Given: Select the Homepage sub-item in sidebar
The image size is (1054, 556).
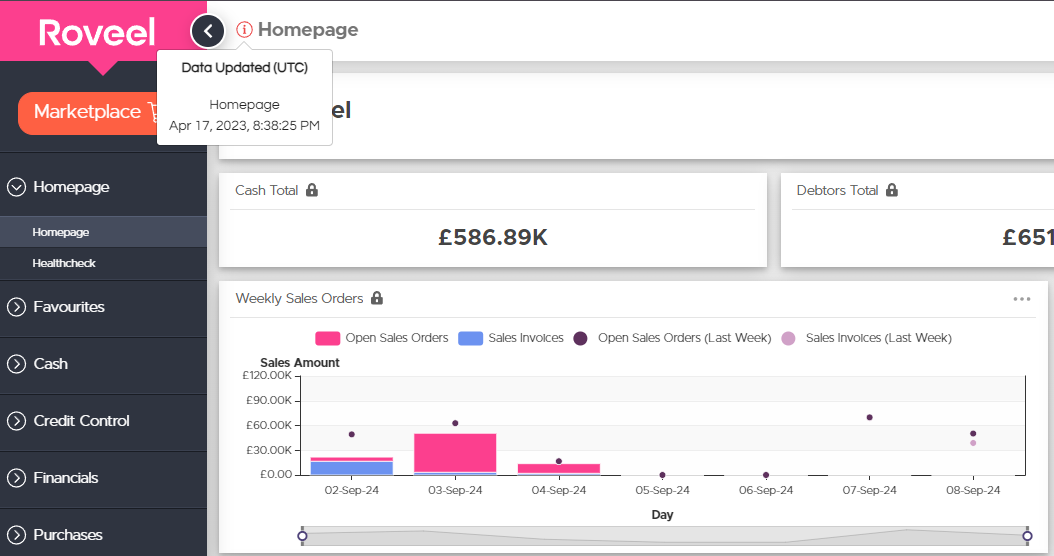Looking at the screenshot, I should [104, 232].
